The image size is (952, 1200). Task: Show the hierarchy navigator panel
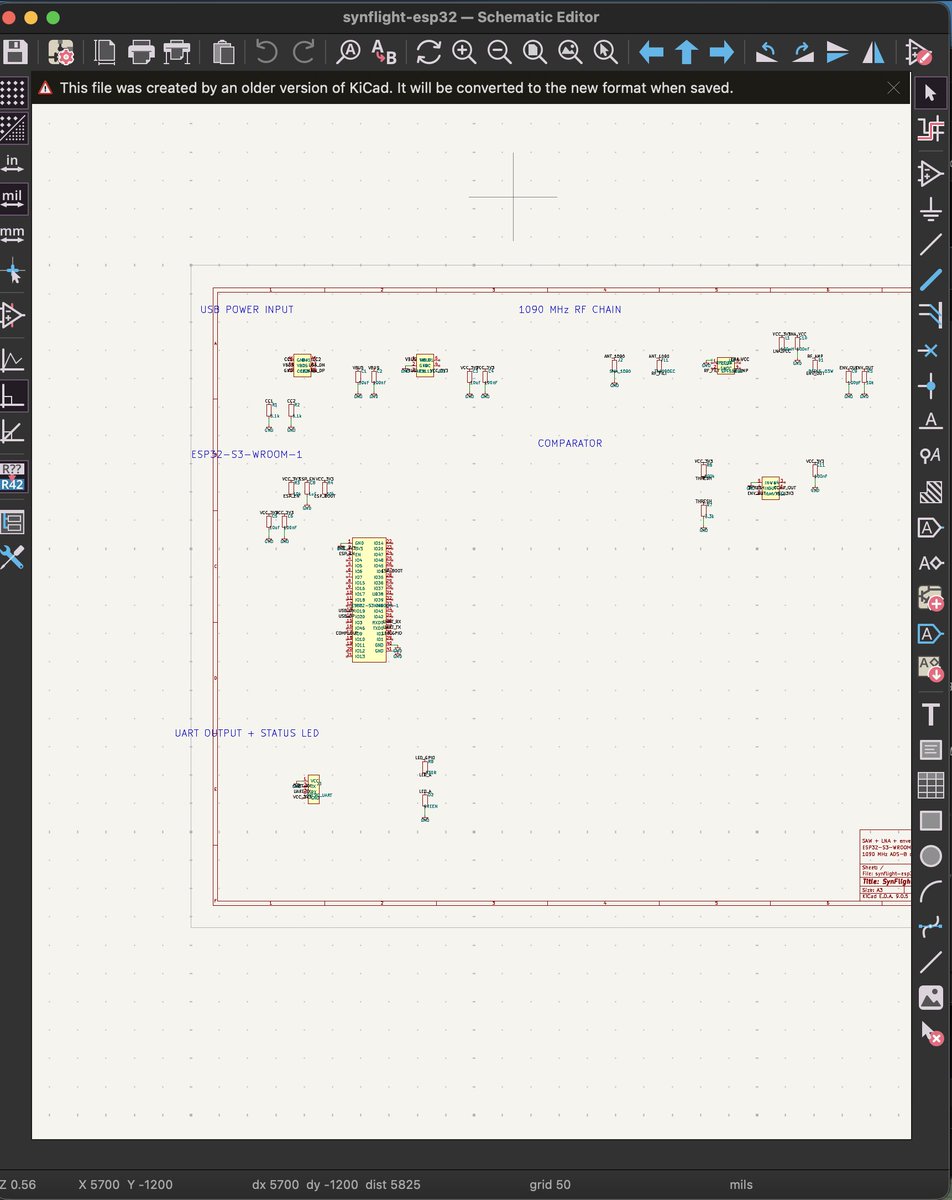(x=12, y=522)
